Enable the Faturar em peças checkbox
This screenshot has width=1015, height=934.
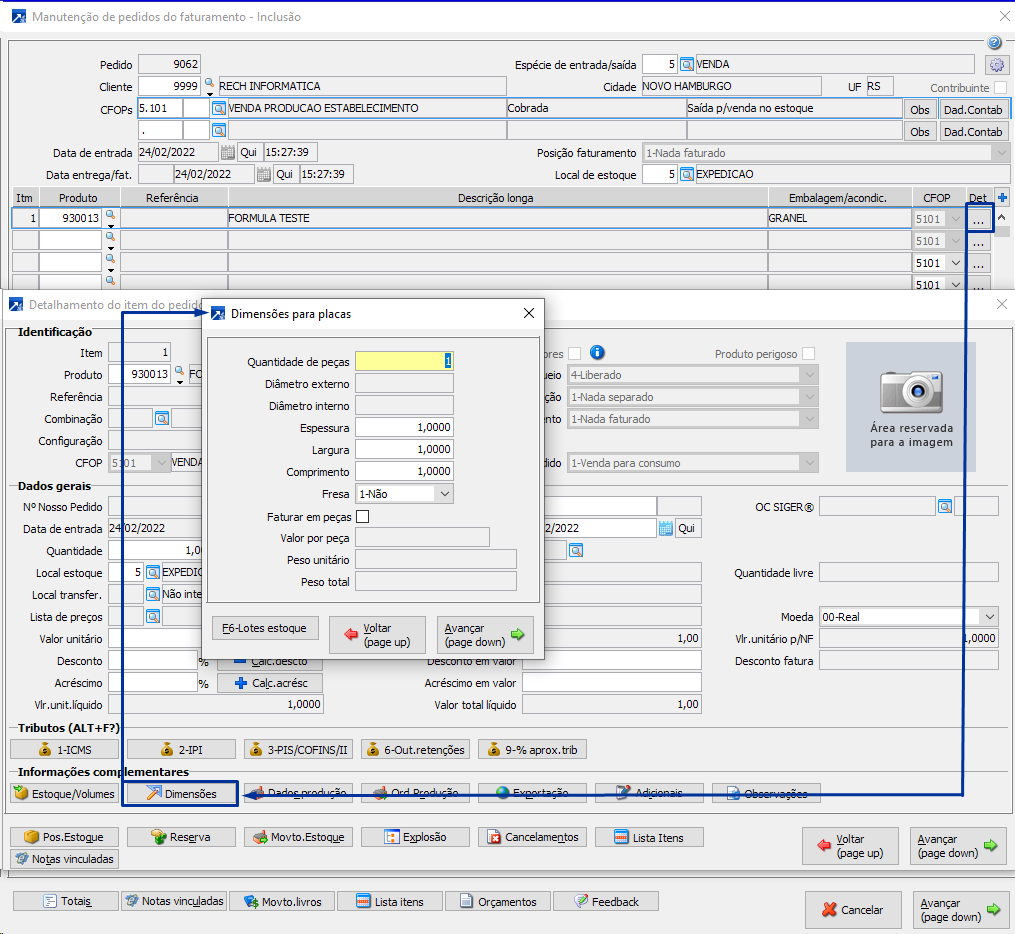[363, 517]
